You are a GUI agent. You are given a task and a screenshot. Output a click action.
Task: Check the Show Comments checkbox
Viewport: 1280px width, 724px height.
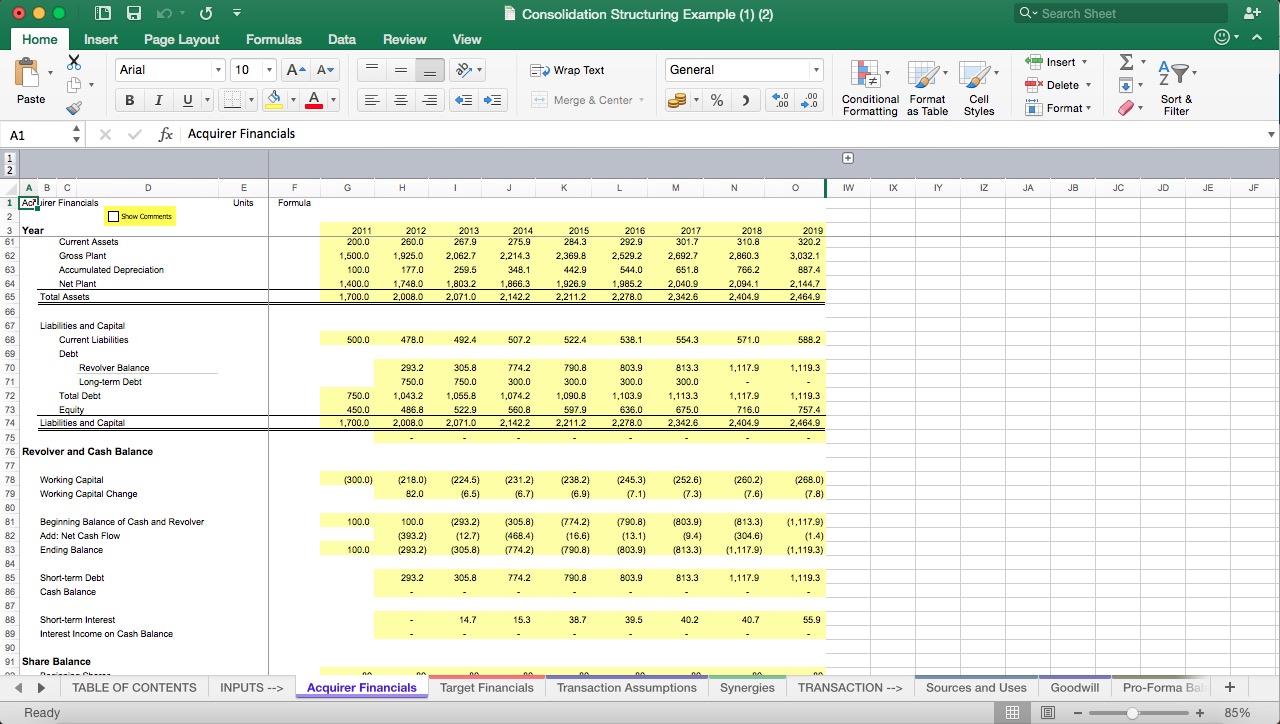(x=113, y=216)
